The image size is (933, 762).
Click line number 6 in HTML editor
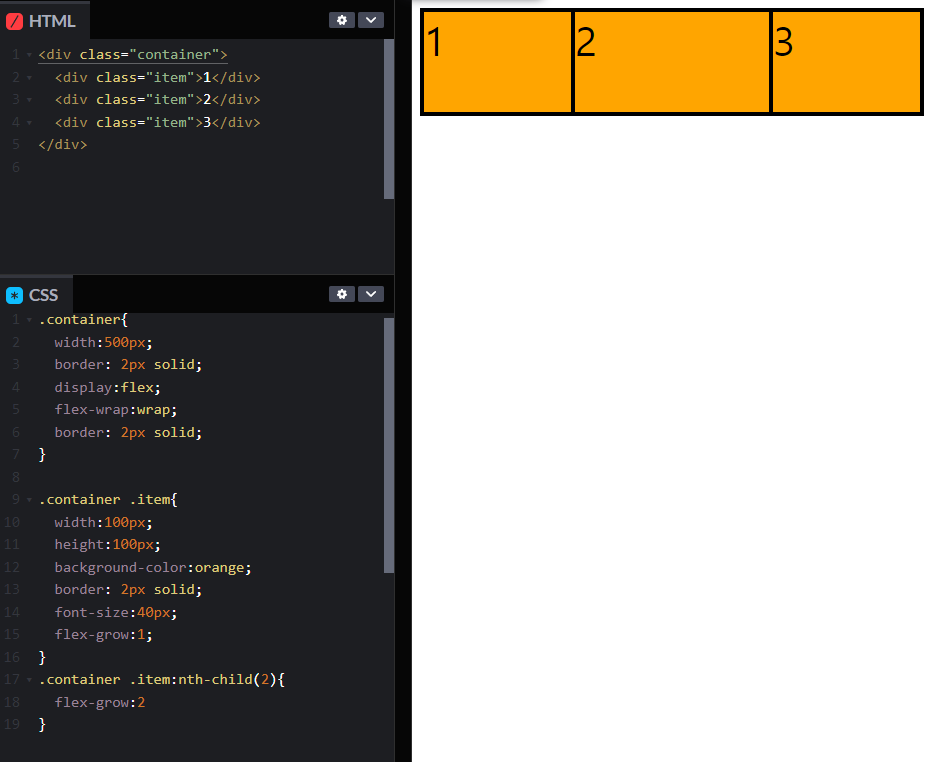[16, 168]
